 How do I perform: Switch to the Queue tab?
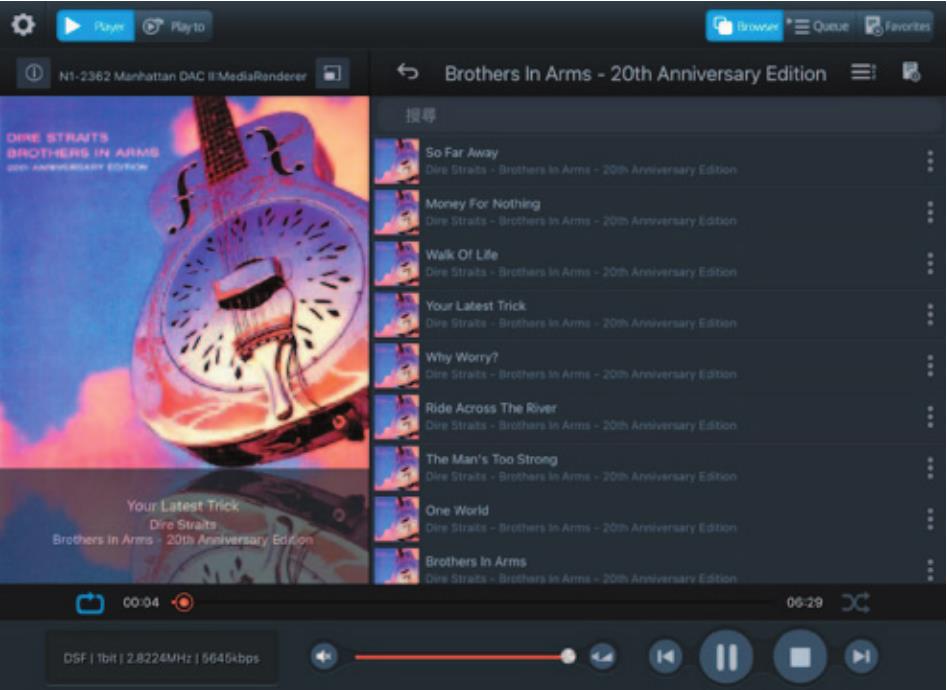pyautogui.click(x=822, y=26)
